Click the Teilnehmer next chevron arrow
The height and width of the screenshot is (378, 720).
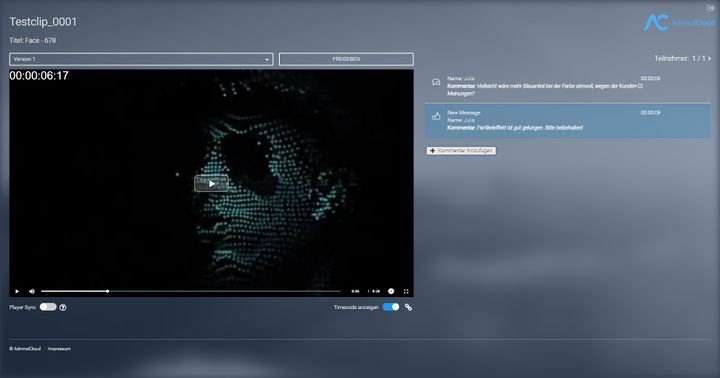coord(709,58)
